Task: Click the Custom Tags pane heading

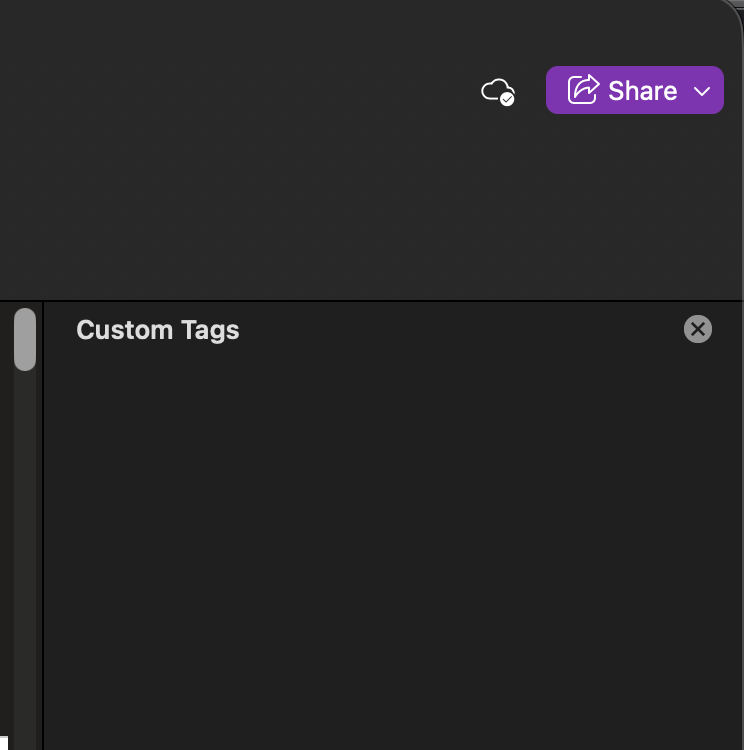Action: point(158,330)
